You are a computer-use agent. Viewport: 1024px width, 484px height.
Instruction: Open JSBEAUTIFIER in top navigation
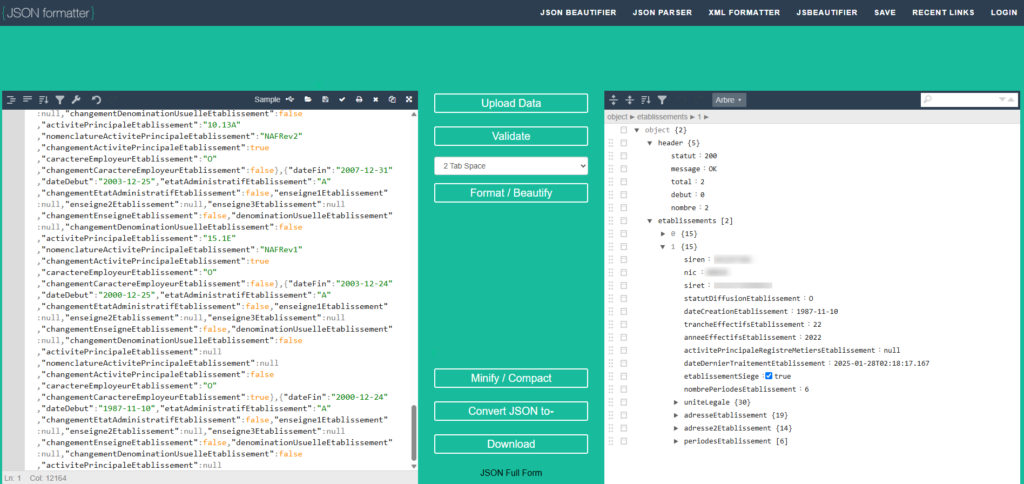coord(827,12)
